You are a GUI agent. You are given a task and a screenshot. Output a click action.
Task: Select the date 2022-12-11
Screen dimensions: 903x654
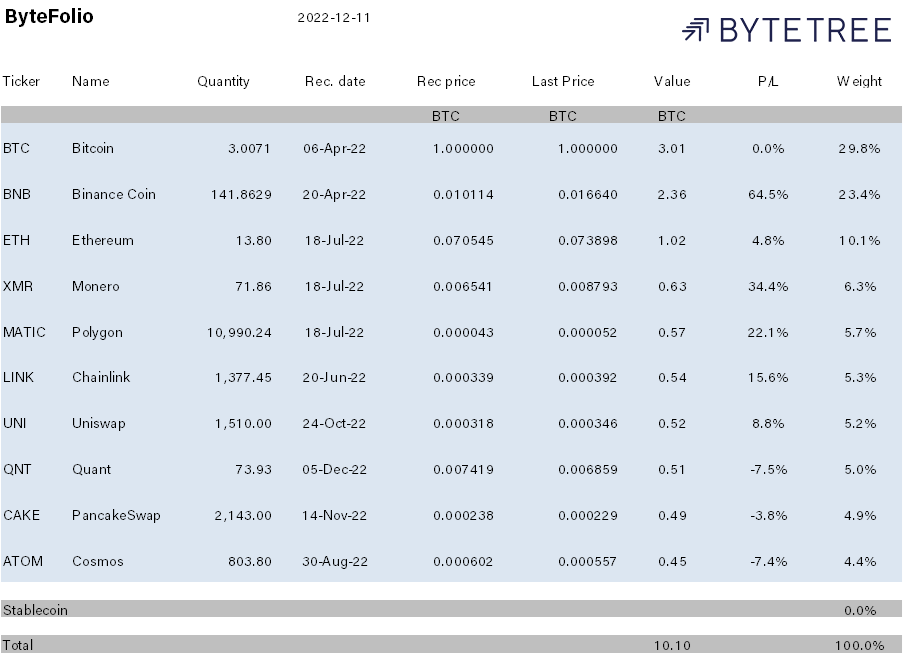333,17
